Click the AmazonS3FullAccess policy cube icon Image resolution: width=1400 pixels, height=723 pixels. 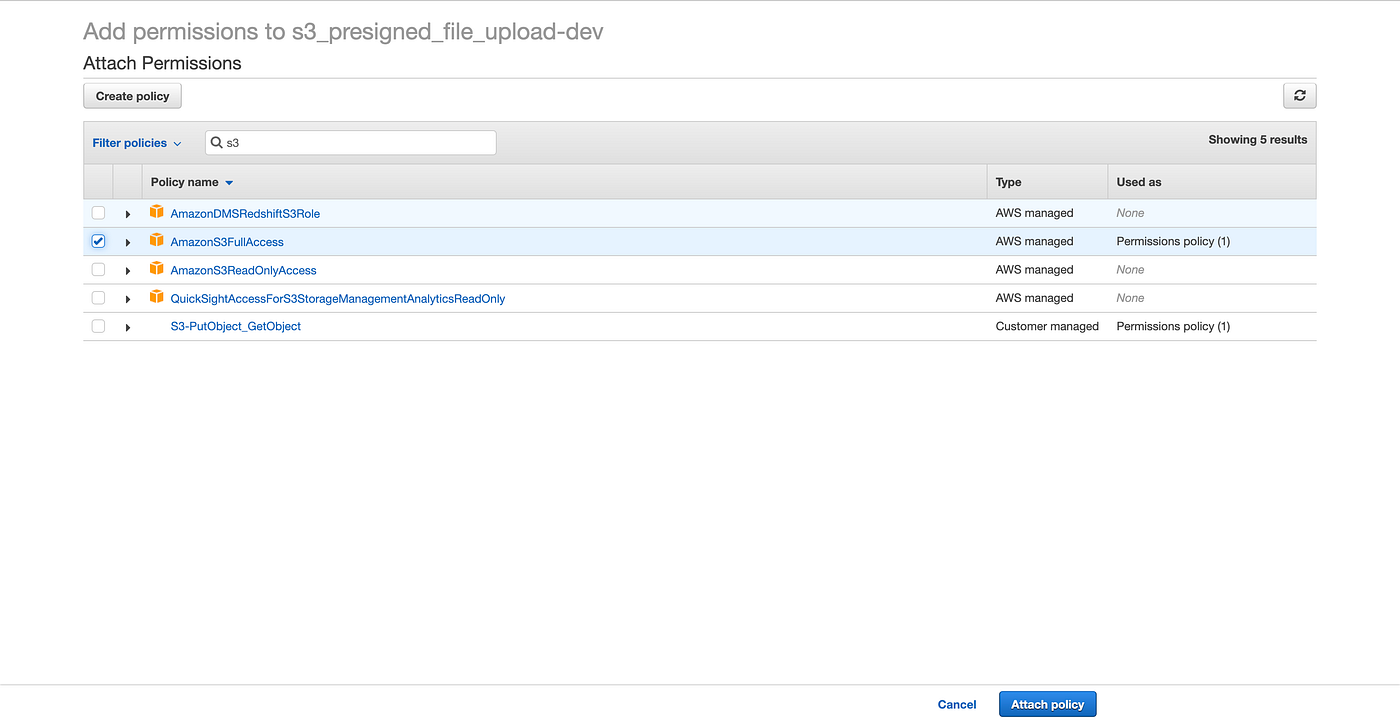pyautogui.click(x=157, y=241)
